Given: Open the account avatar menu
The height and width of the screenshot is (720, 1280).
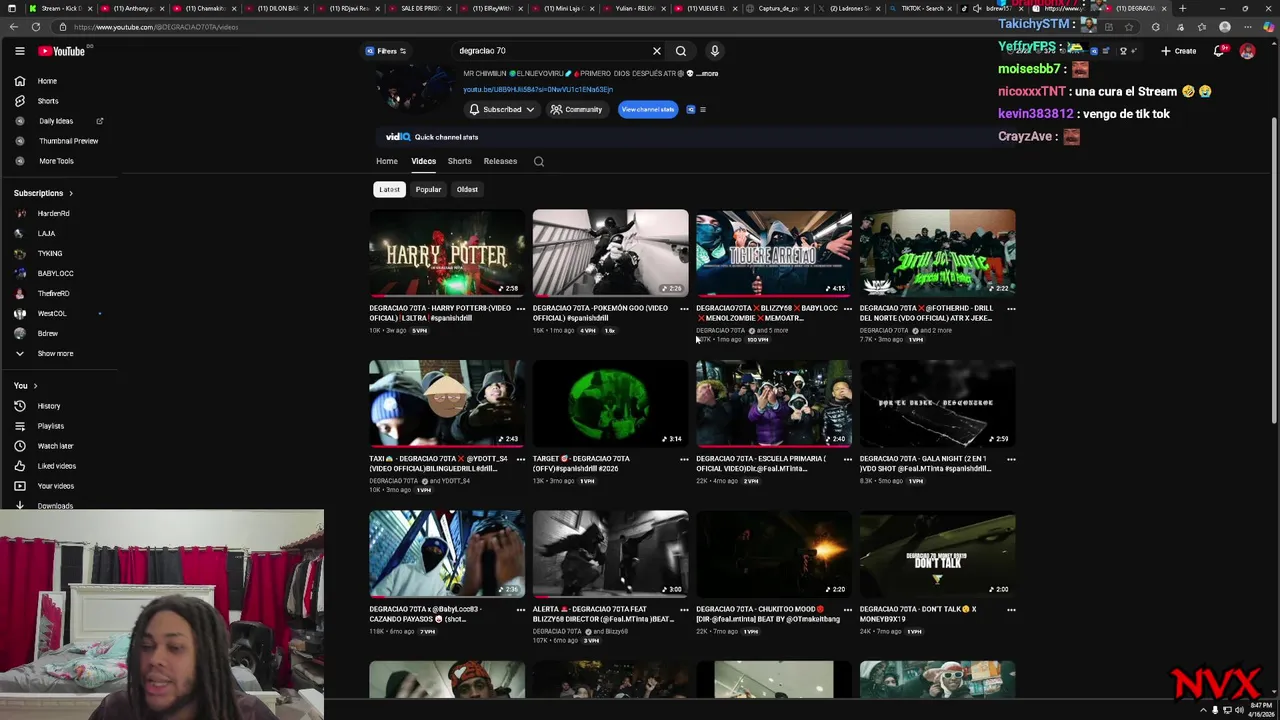Looking at the screenshot, I should tap(1247, 51).
